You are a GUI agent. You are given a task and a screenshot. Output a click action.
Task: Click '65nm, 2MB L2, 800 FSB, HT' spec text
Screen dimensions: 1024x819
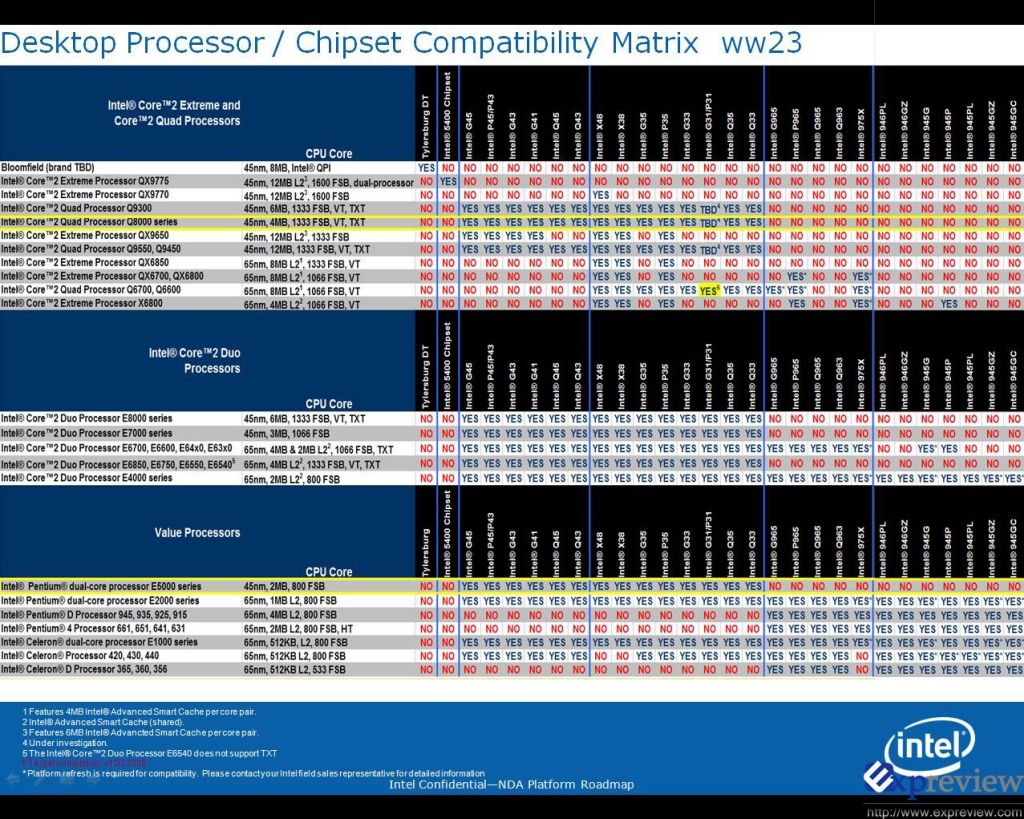click(298, 629)
